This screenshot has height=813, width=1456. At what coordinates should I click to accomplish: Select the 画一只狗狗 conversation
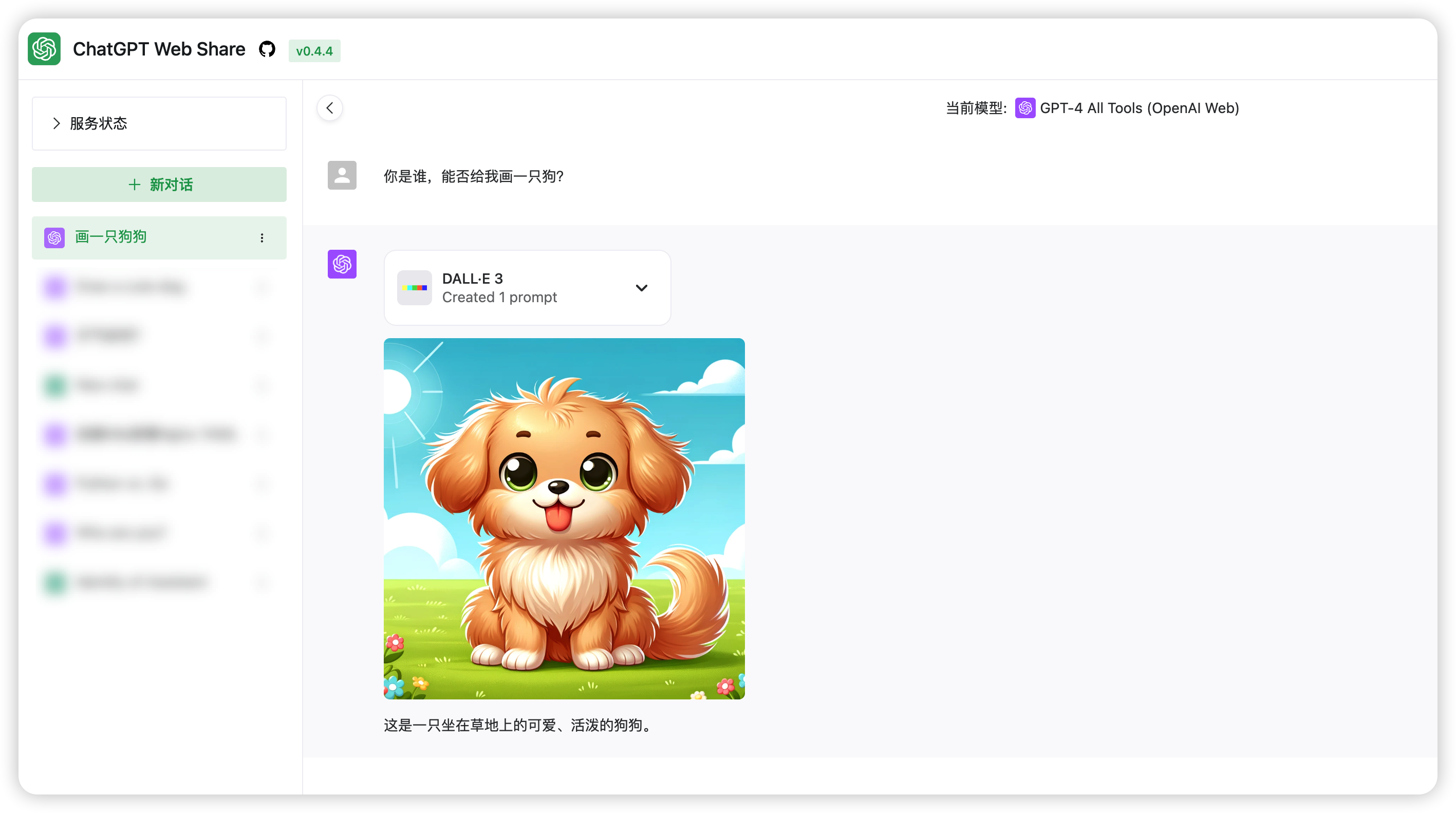[159, 237]
